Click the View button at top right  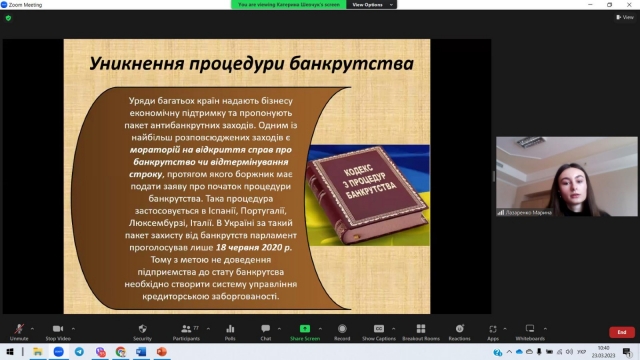[625, 17]
